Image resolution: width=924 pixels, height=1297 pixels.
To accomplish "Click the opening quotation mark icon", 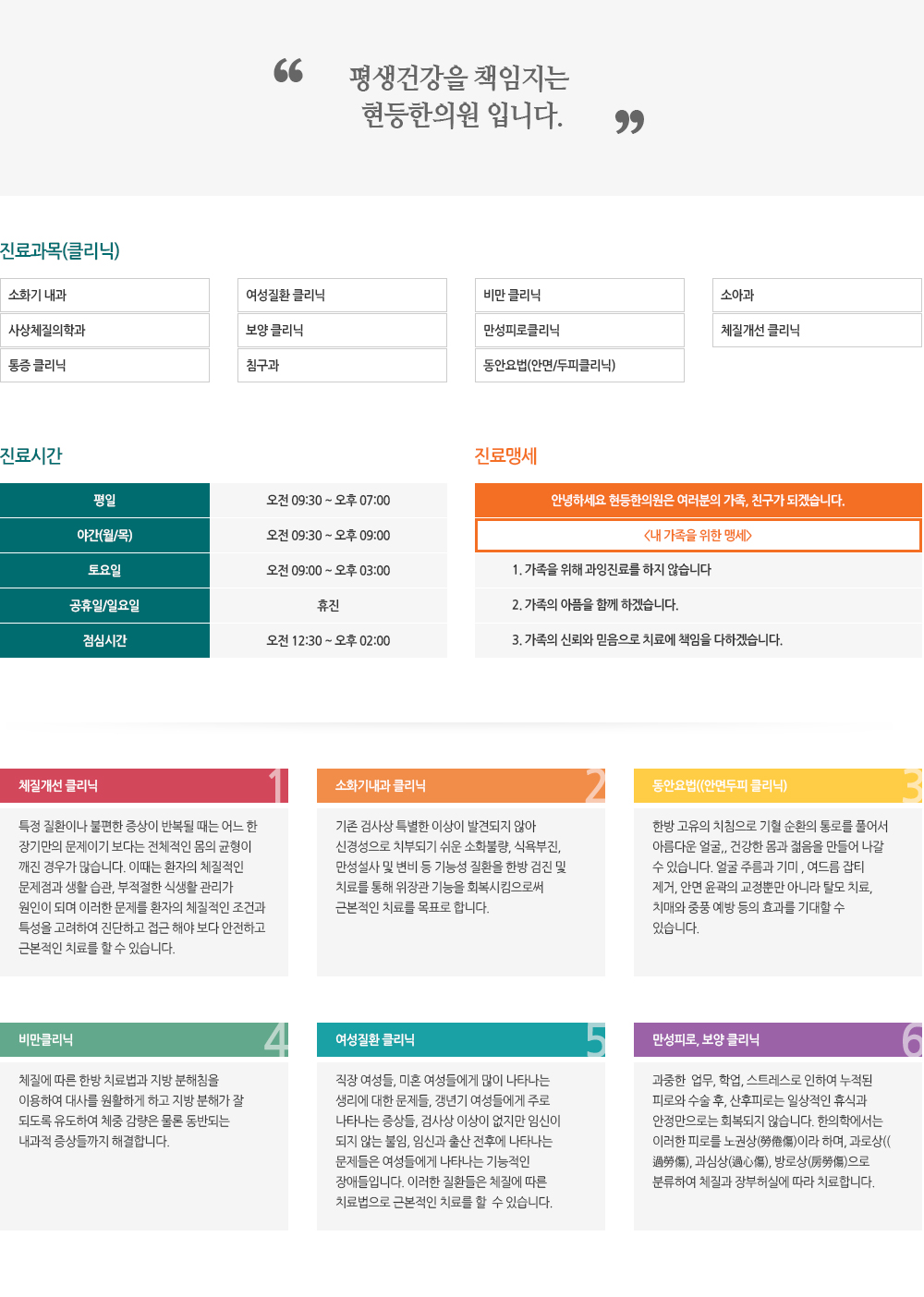I will pos(288,71).
